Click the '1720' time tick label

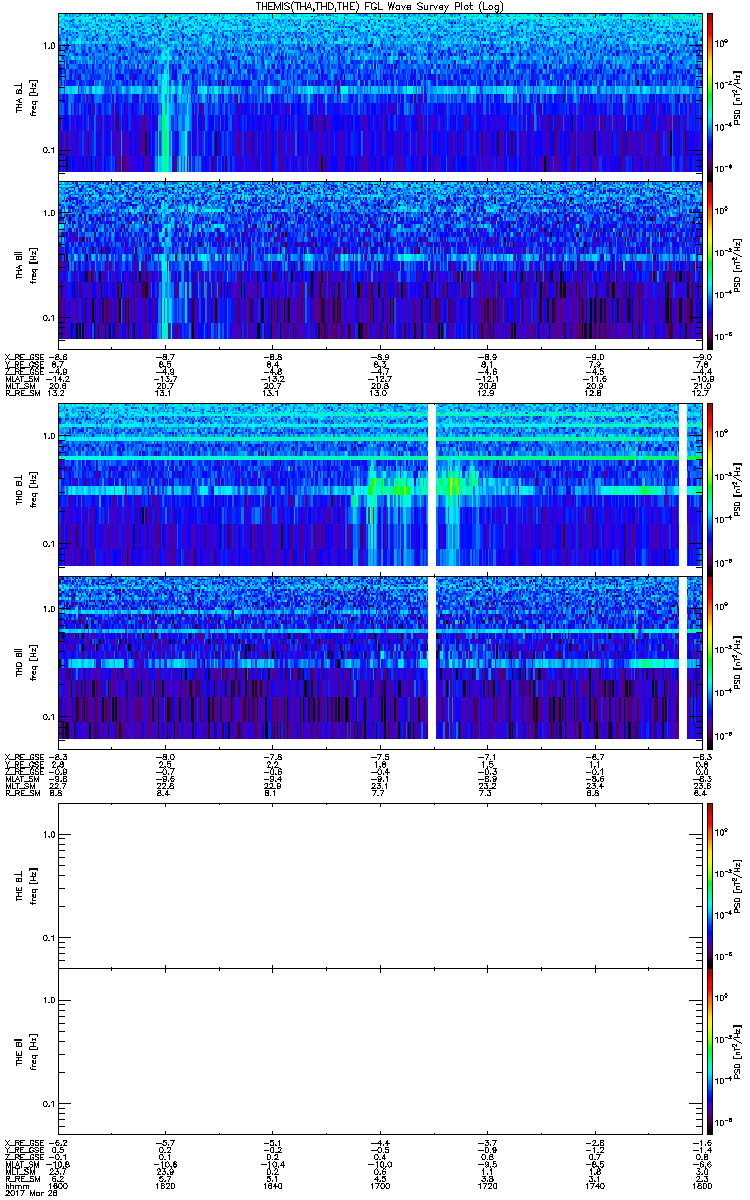tap(488, 1186)
